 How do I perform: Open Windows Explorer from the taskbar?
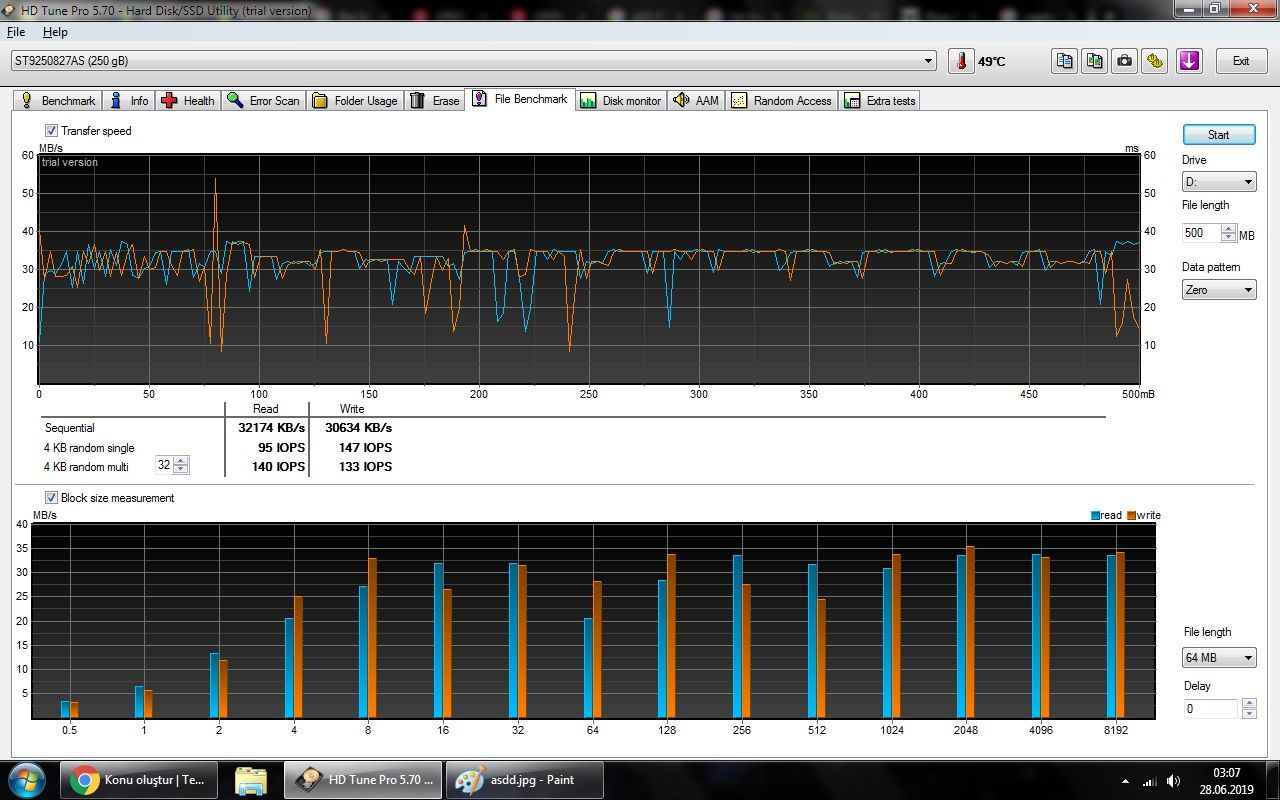click(250, 780)
